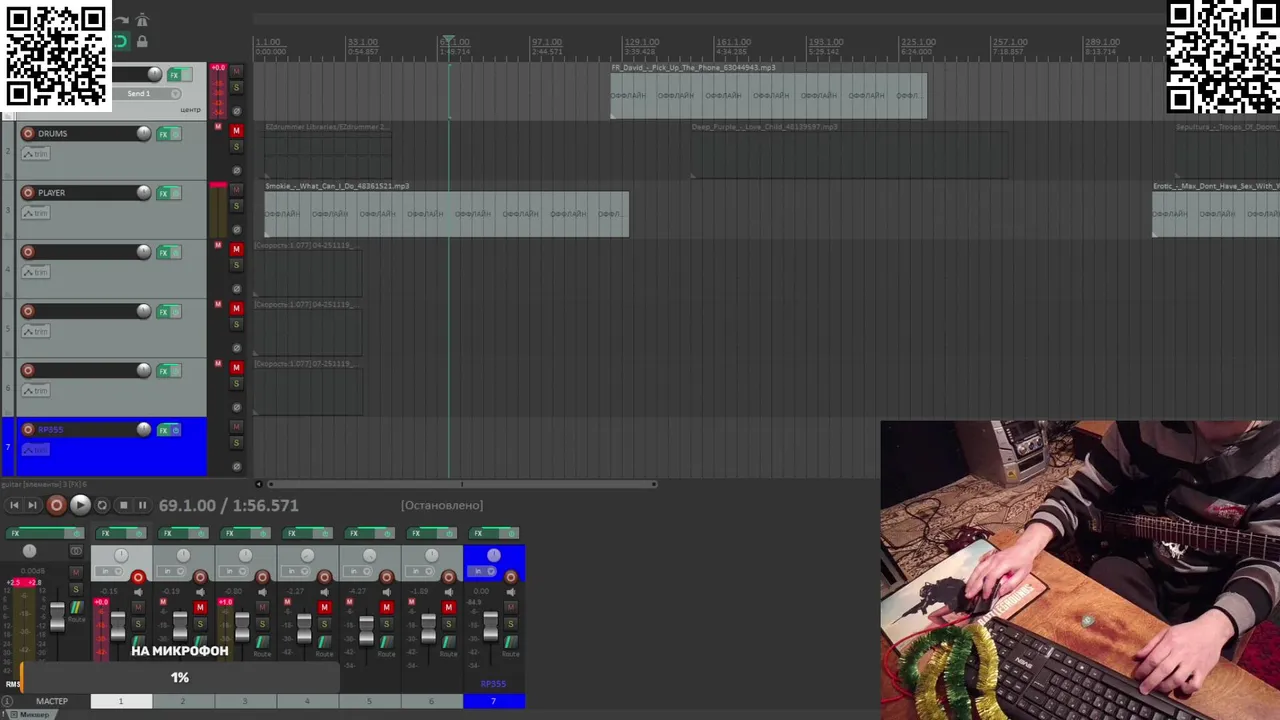Open the Send 1 dropdown on master track

coord(146,94)
